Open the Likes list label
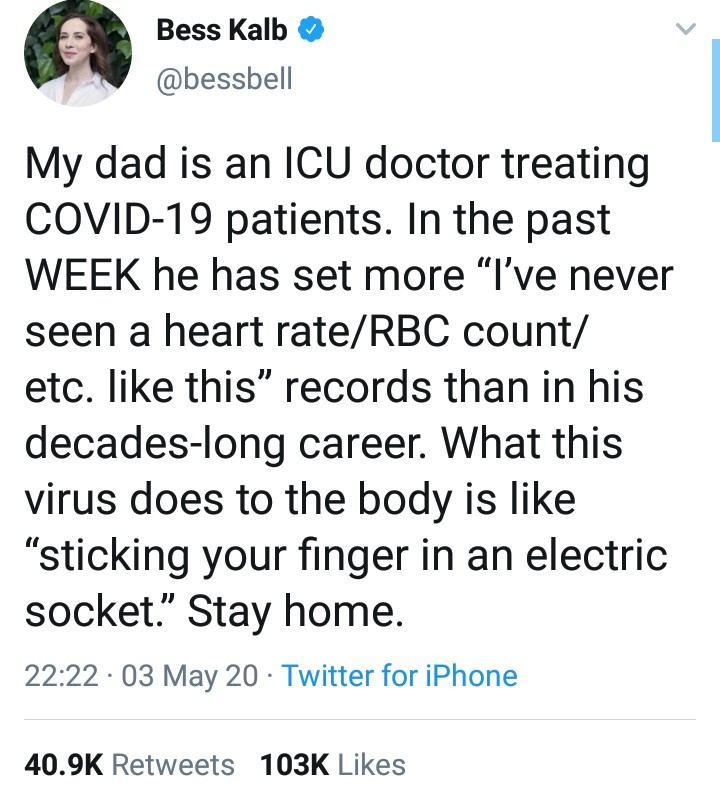 point(372,765)
